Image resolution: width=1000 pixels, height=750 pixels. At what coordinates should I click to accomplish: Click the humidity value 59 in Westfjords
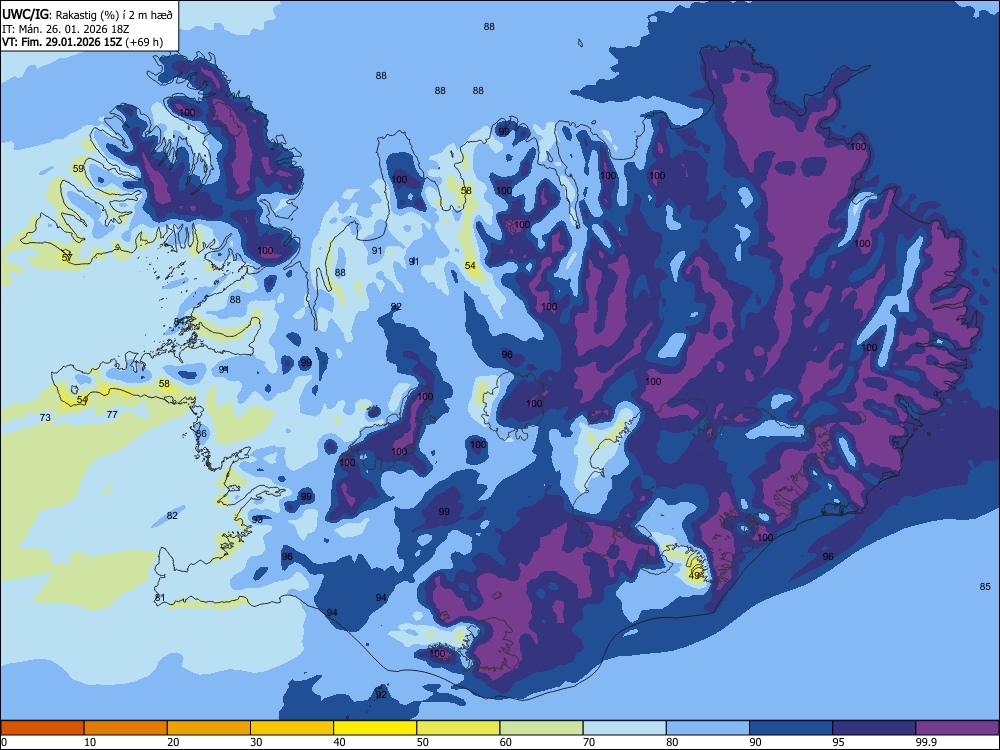click(x=78, y=169)
